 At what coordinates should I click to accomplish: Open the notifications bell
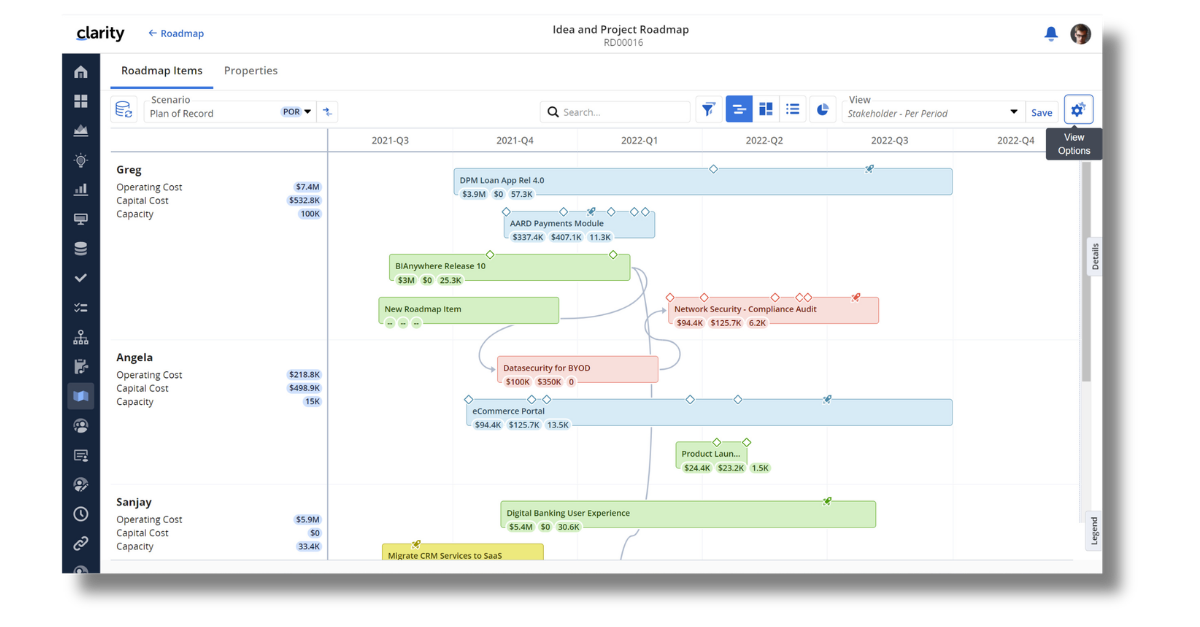pos(1050,34)
